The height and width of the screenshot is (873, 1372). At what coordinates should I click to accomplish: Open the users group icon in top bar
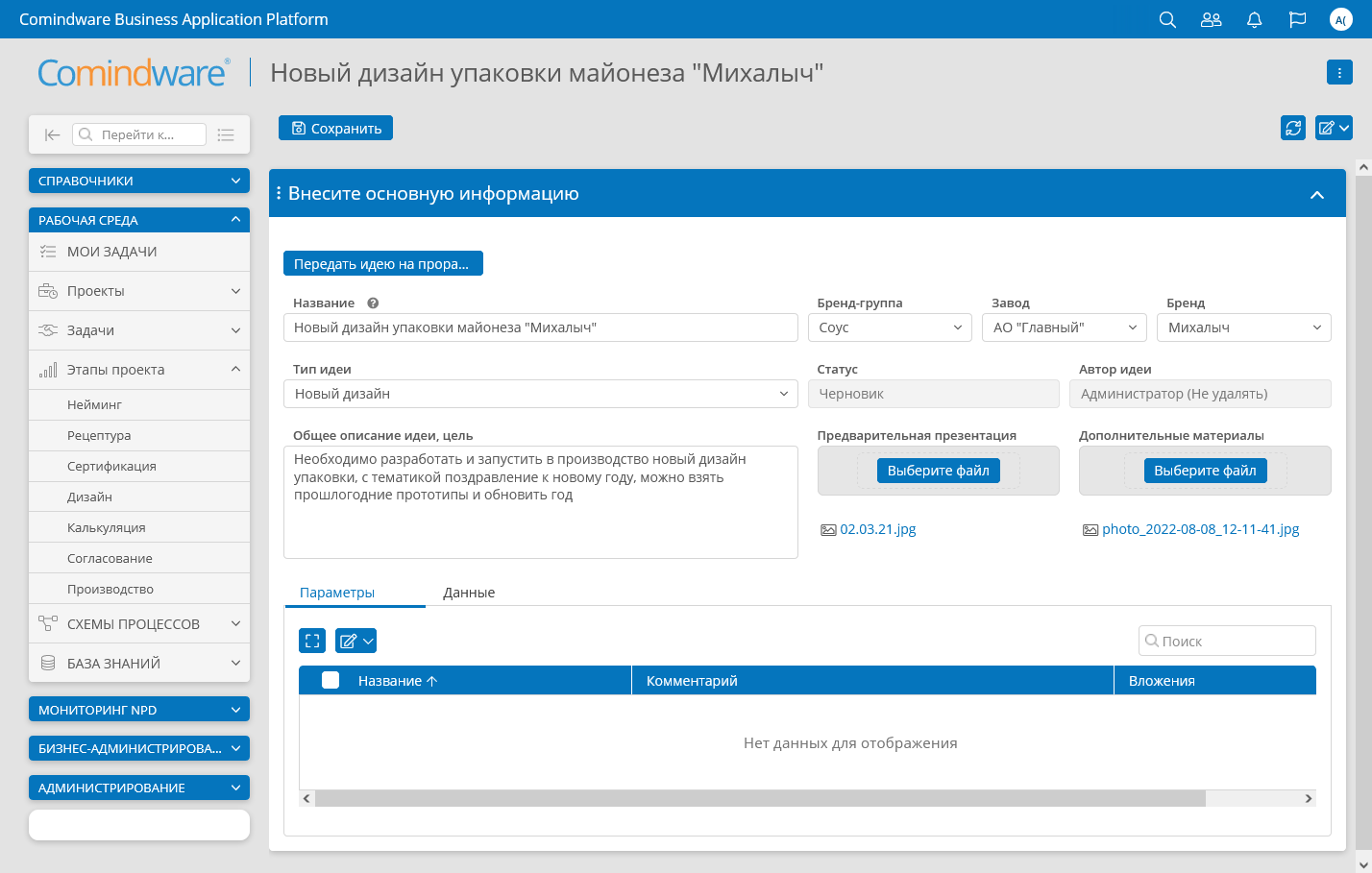point(1211,19)
